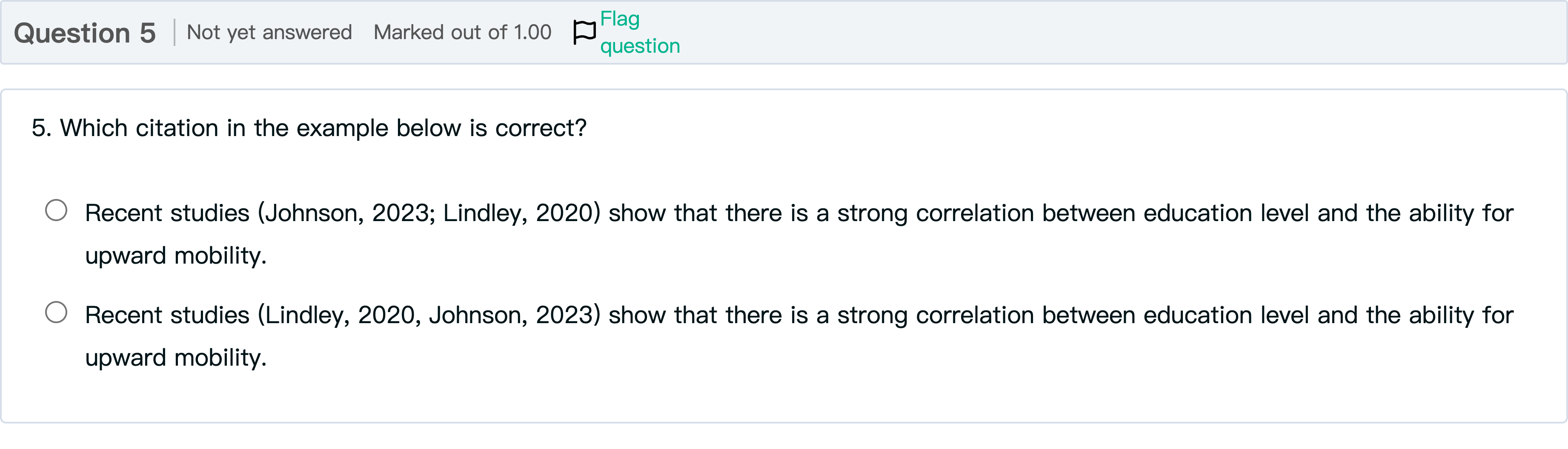Click the flag icon in the question header
1568x449 pixels.
pyautogui.click(x=584, y=32)
